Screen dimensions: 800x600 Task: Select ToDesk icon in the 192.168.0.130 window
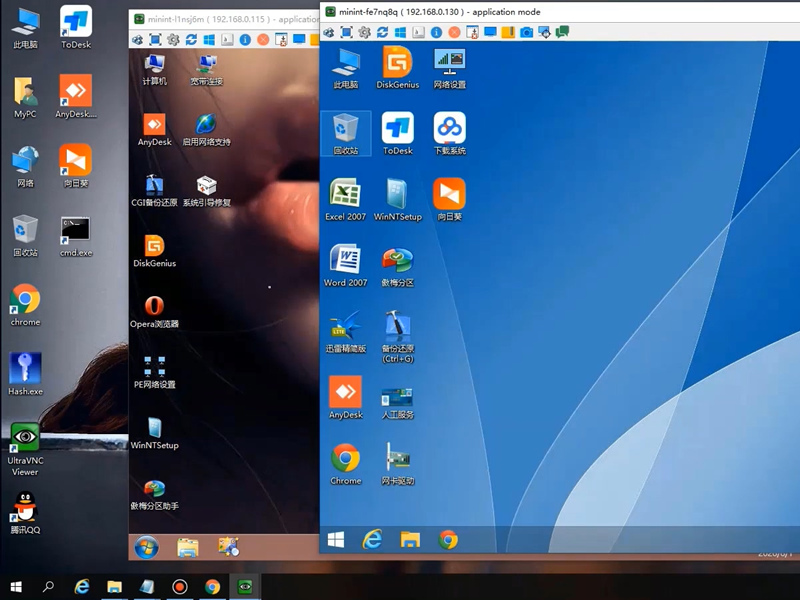click(397, 134)
